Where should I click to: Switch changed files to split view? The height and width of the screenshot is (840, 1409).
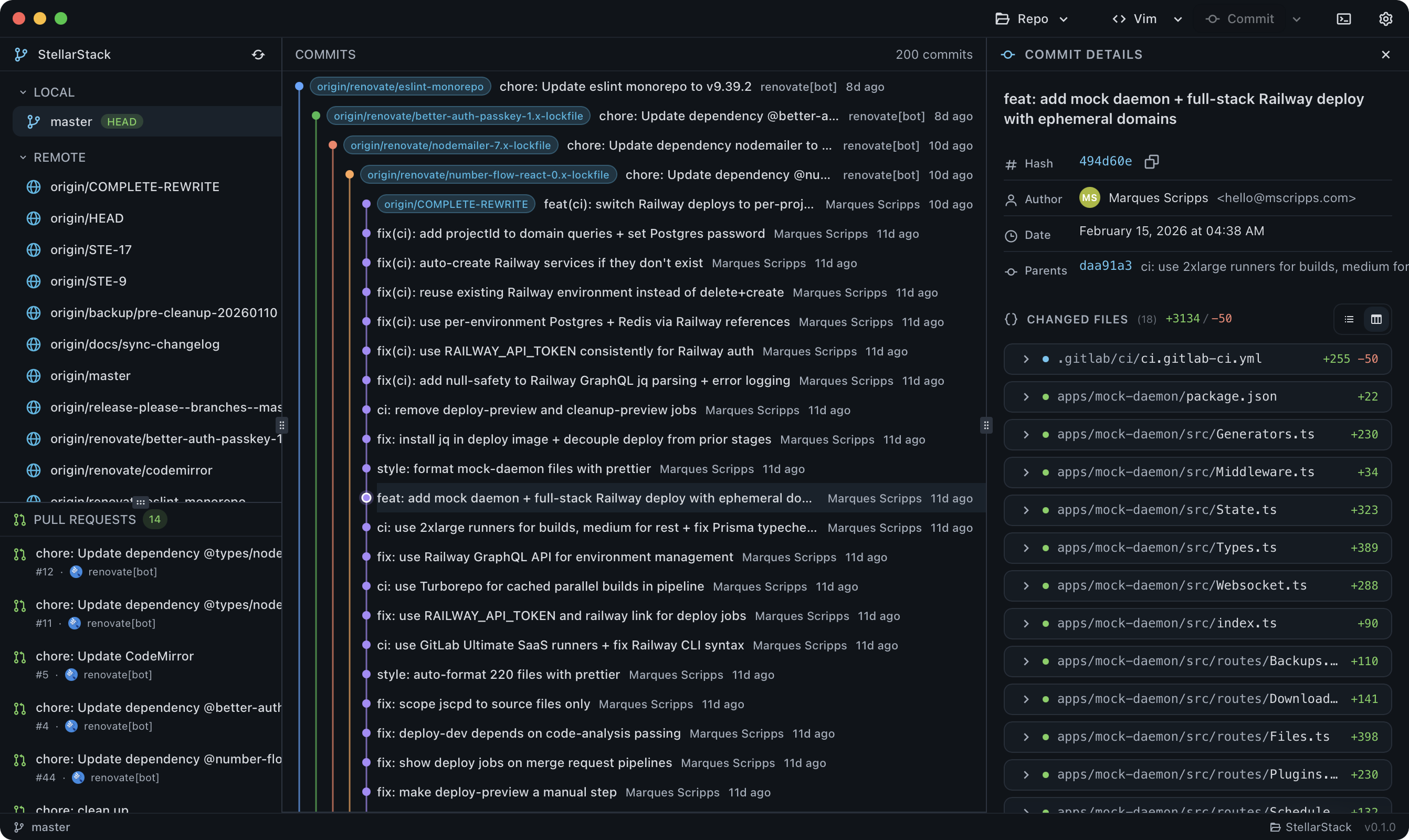coord(1375,319)
